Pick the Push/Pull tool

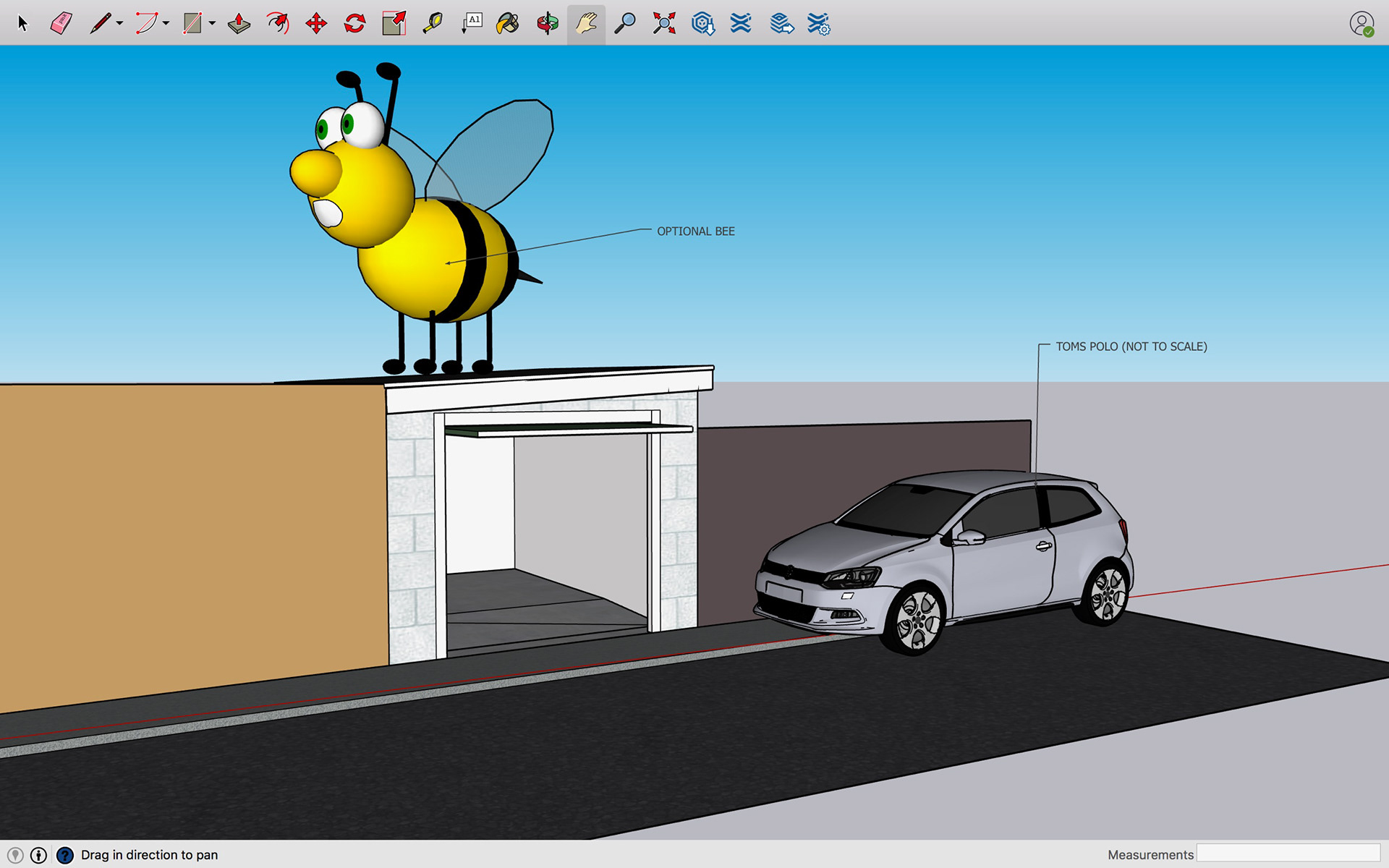(239, 24)
